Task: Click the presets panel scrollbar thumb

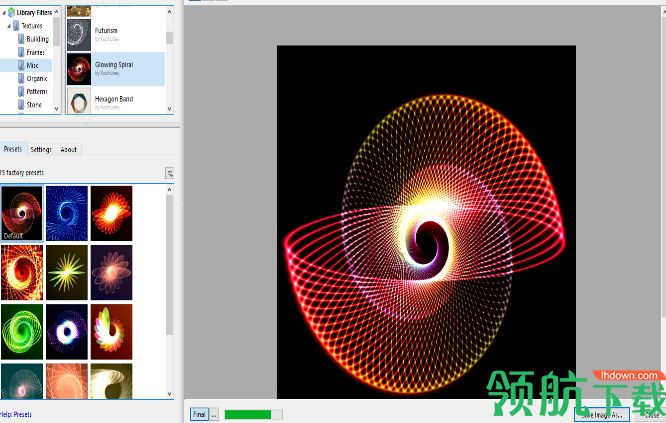Action: (169, 265)
